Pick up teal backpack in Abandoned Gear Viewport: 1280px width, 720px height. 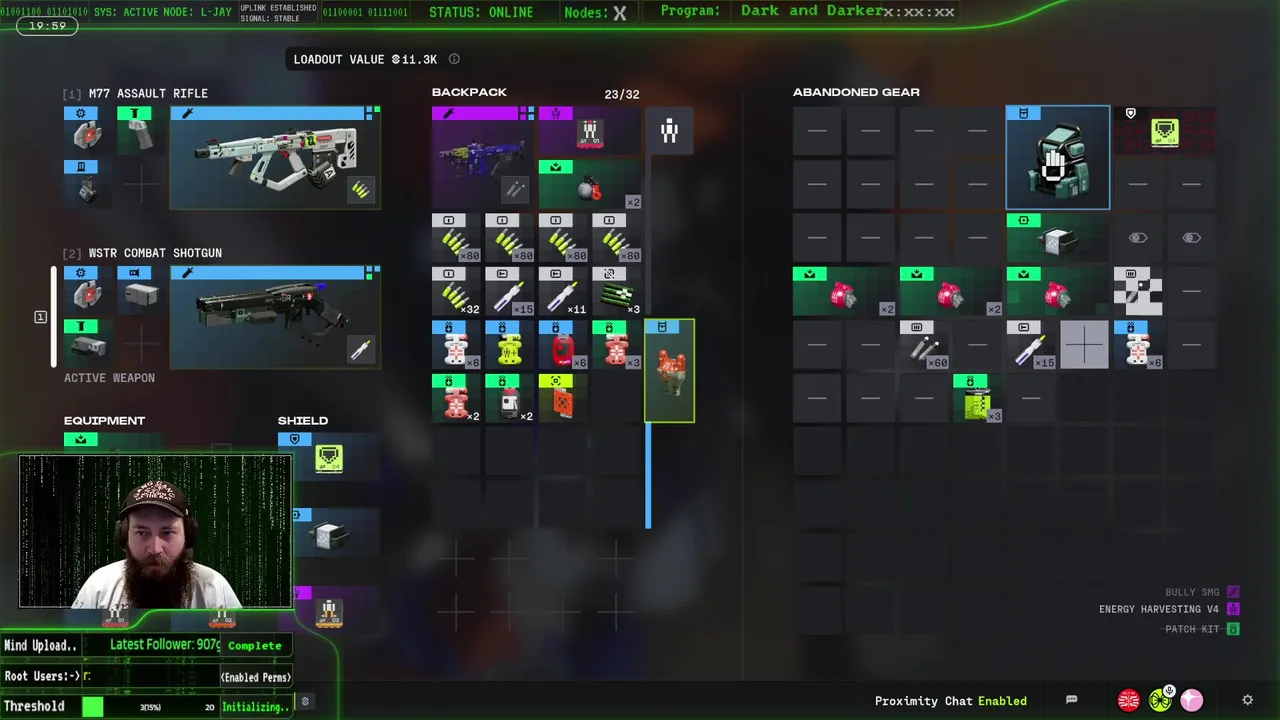click(x=1058, y=157)
